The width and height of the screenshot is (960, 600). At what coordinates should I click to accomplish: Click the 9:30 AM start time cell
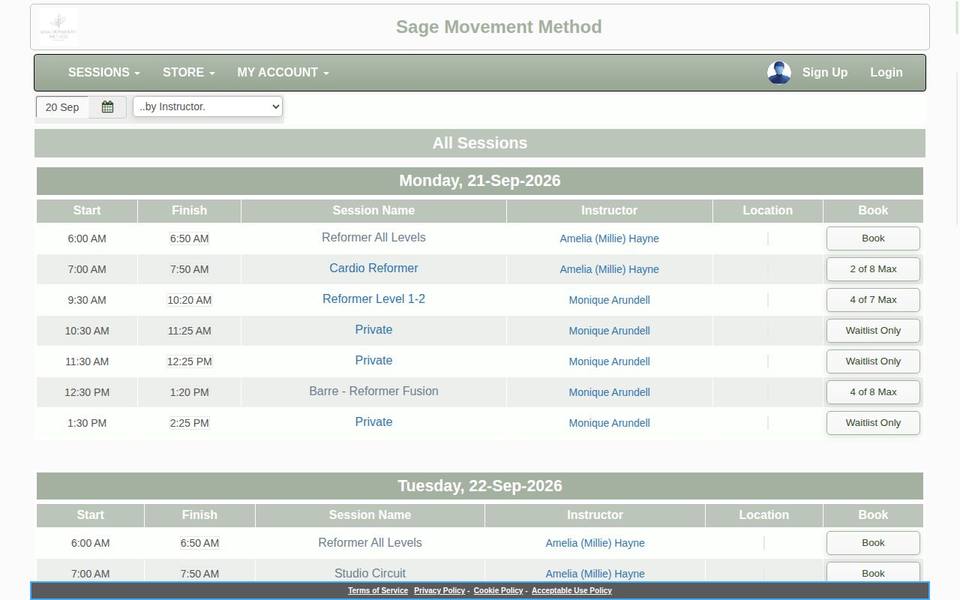tap(87, 300)
